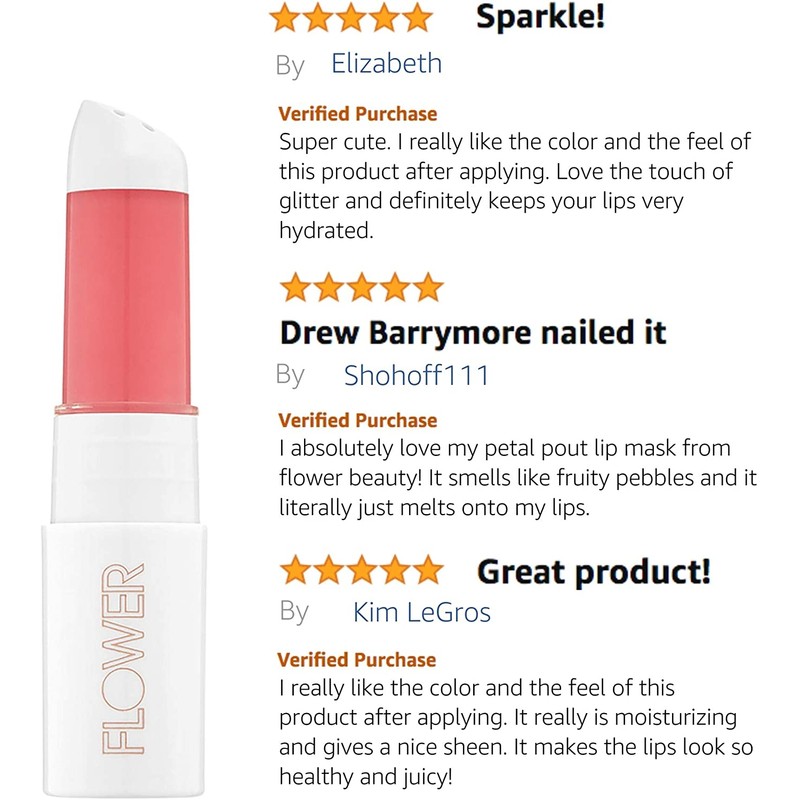
Task: Click the middle star above Drew Barrymore title
Action: 361,287
